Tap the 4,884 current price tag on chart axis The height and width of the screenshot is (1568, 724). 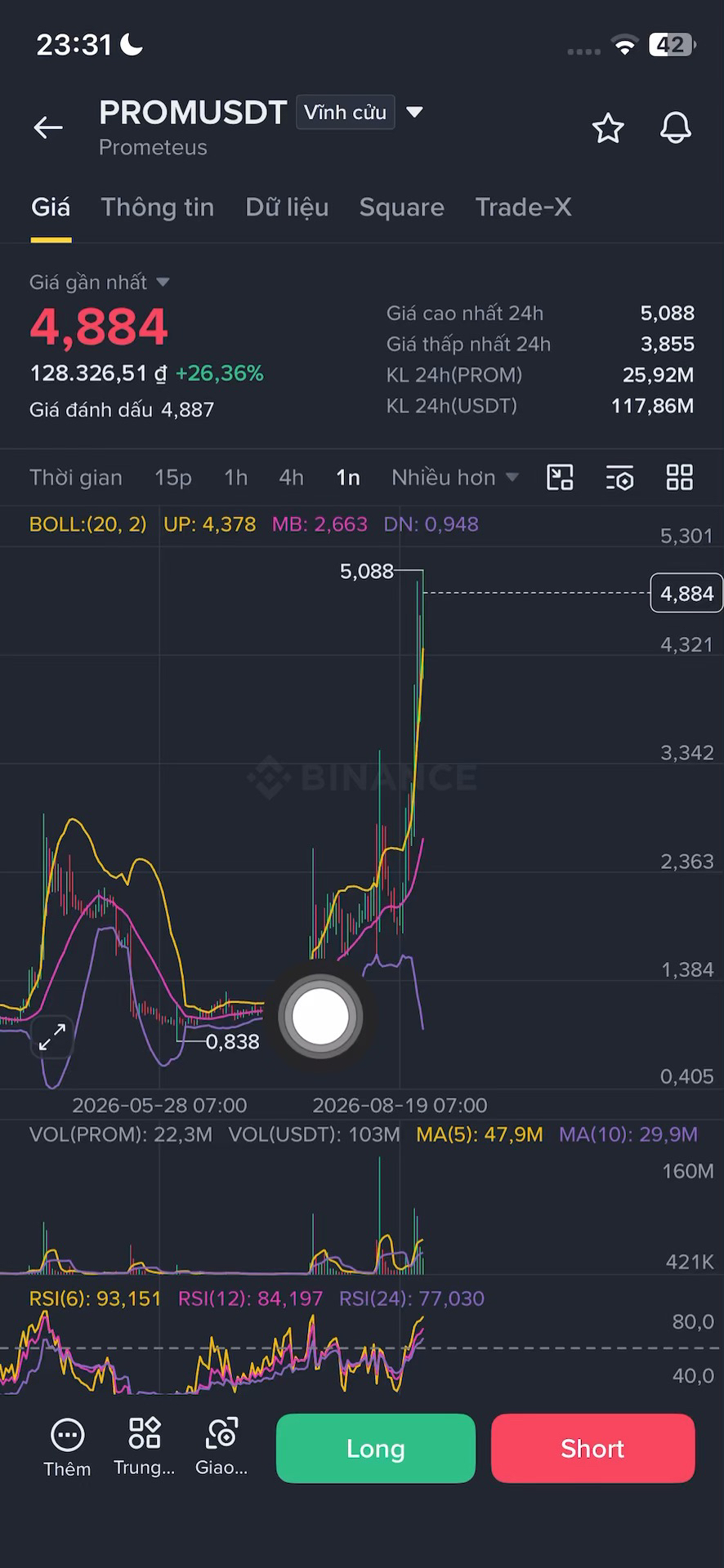686,593
